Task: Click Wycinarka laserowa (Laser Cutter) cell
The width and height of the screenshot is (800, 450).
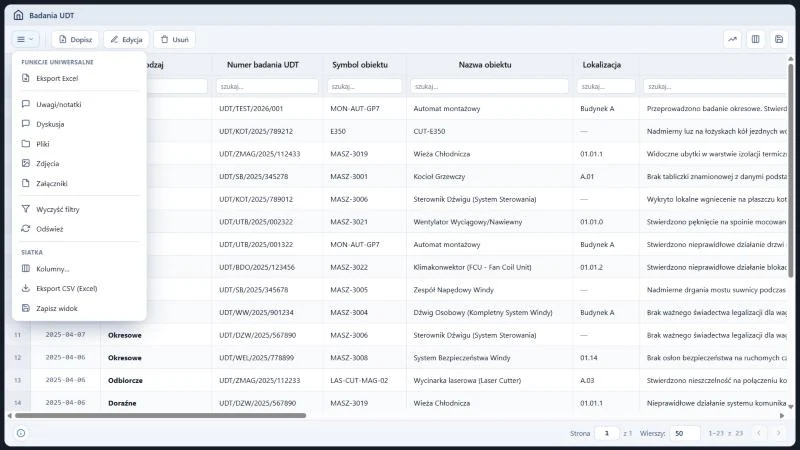Action: point(467,380)
